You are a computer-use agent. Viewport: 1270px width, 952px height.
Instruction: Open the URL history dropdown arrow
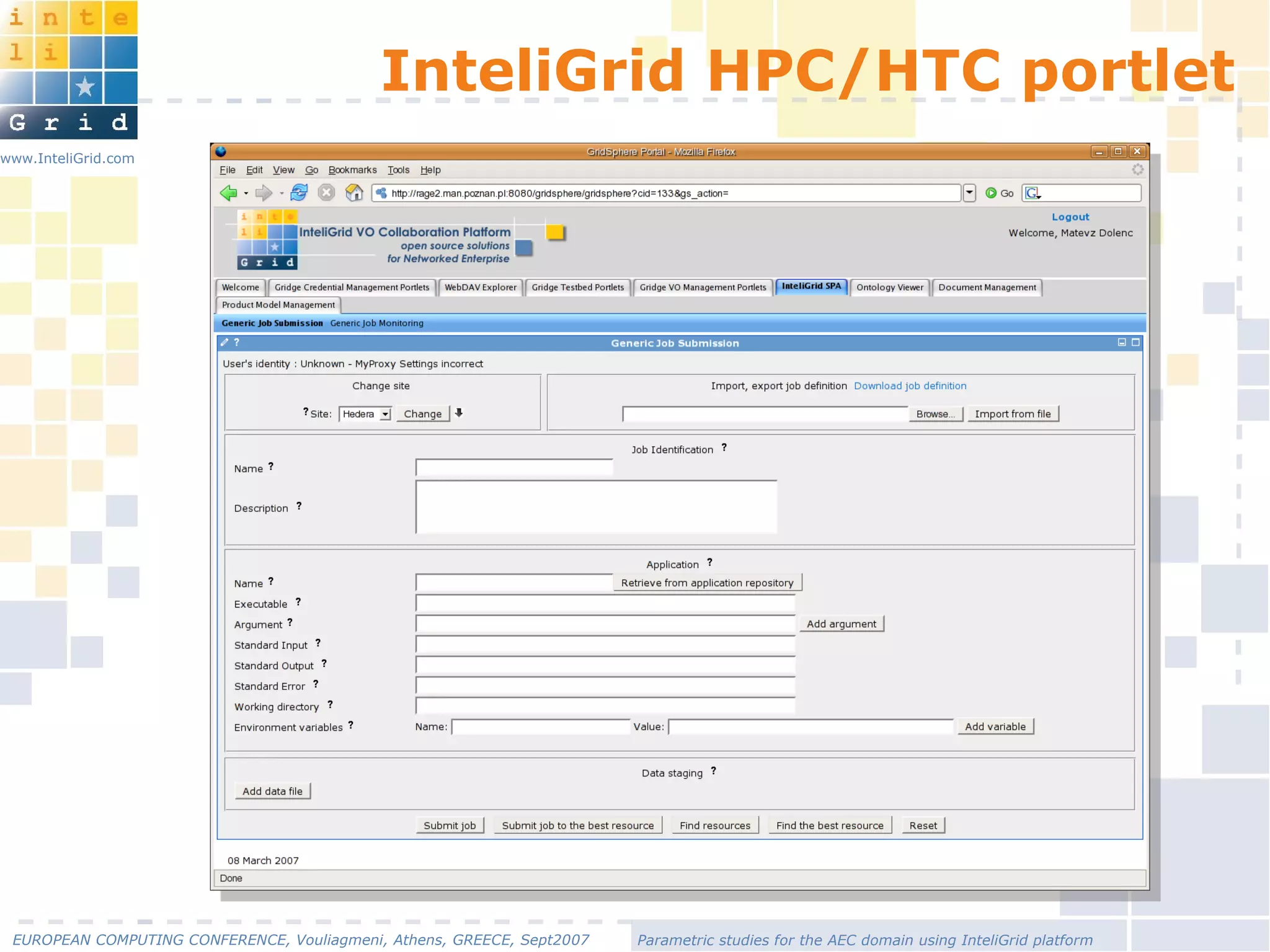tap(969, 193)
